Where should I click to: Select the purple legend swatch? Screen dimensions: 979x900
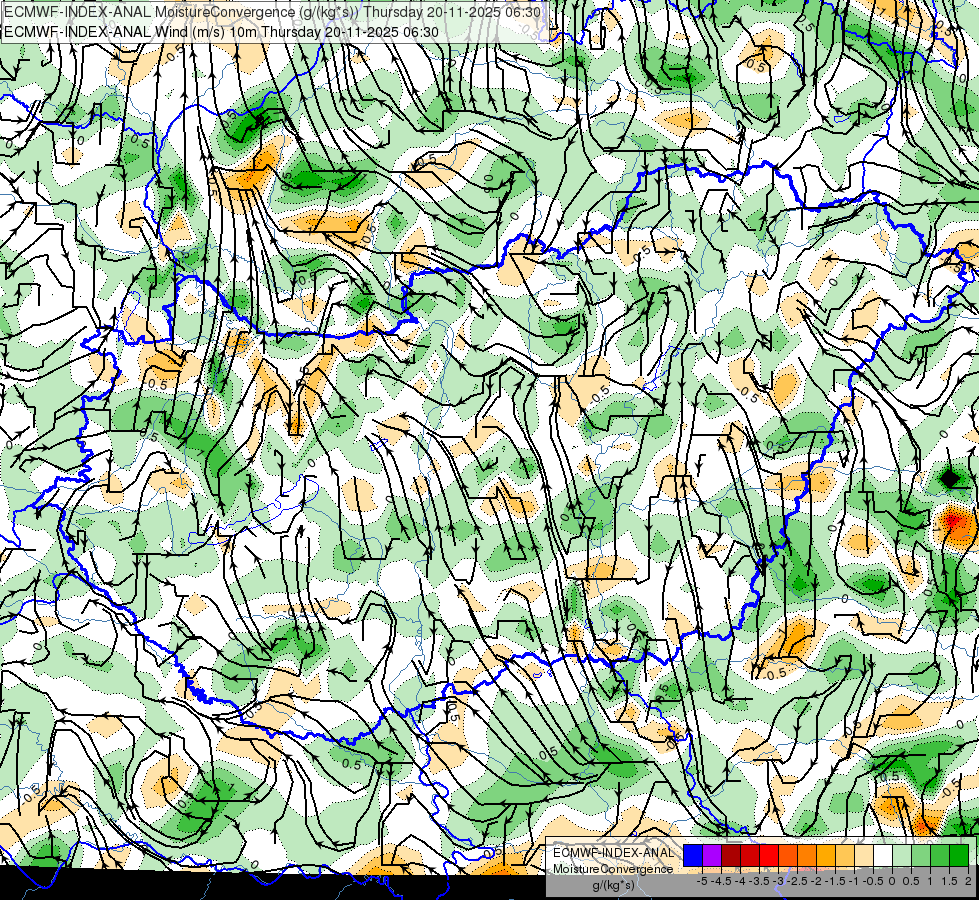coord(712,856)
